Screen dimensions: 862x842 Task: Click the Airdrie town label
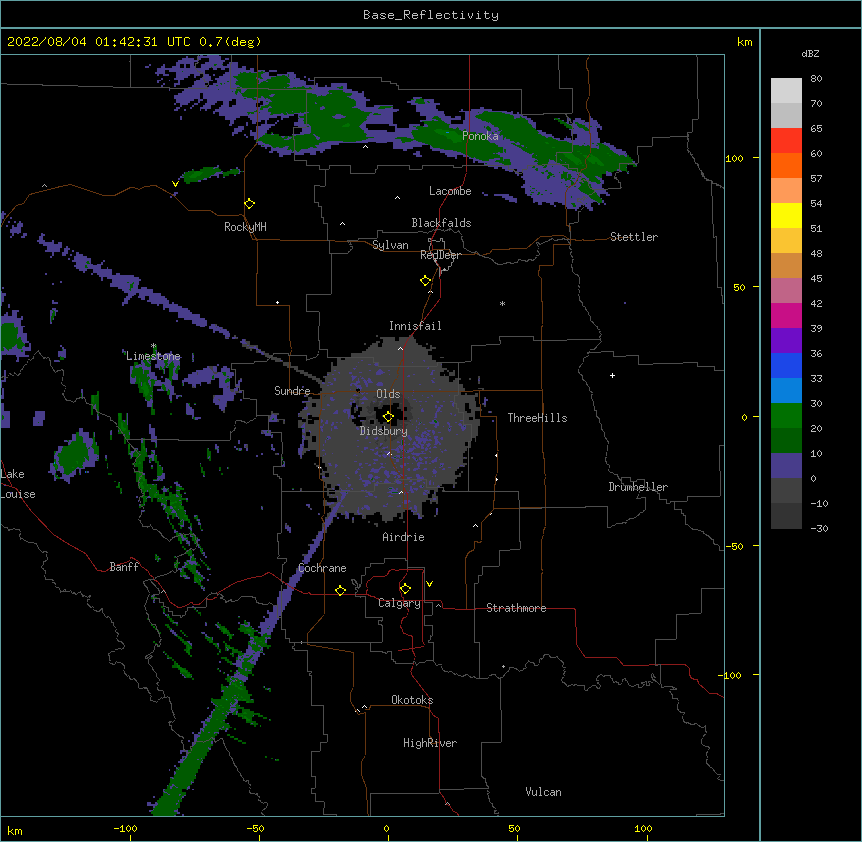click(x=404, y=537)
